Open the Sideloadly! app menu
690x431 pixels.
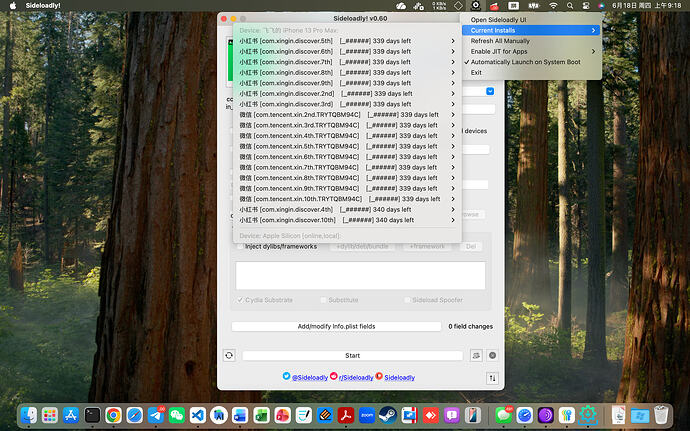point(43,6)
